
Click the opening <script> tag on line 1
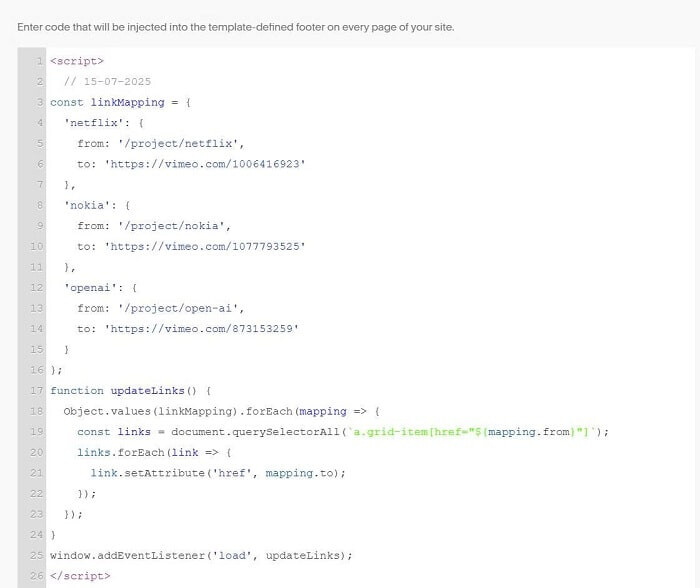click(x=77, y=61)
